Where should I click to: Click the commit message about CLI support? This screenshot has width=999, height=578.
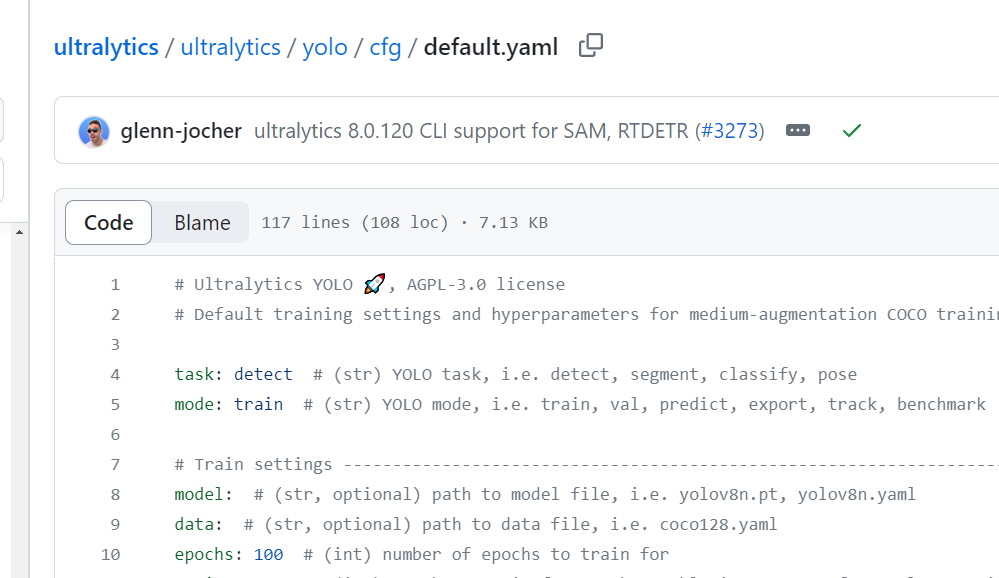pos(470,130)
